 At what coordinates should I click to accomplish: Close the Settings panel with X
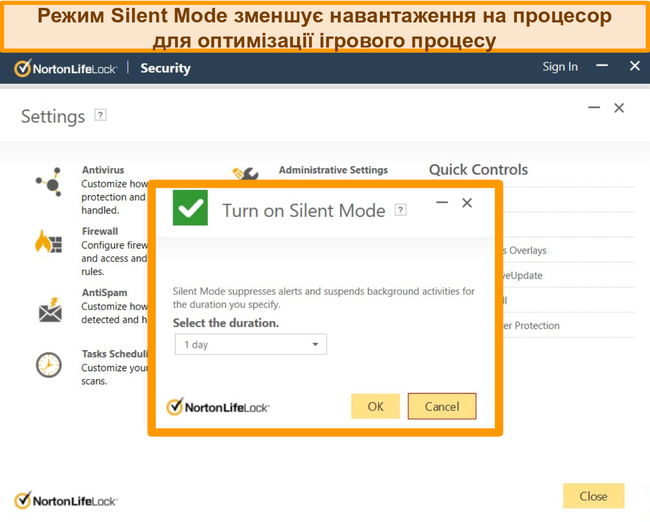point(619,108)
